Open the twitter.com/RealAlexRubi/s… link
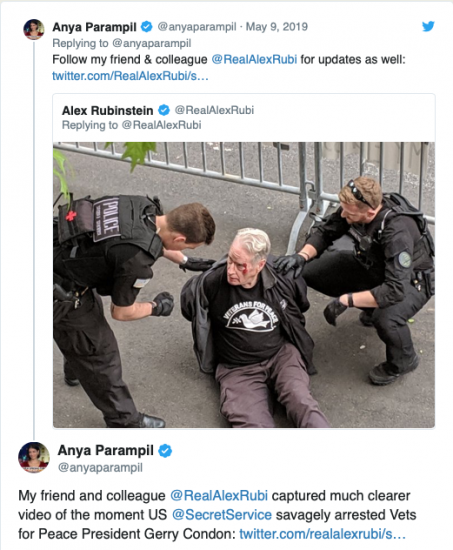The image size is (453, 550). pos(130,76)
